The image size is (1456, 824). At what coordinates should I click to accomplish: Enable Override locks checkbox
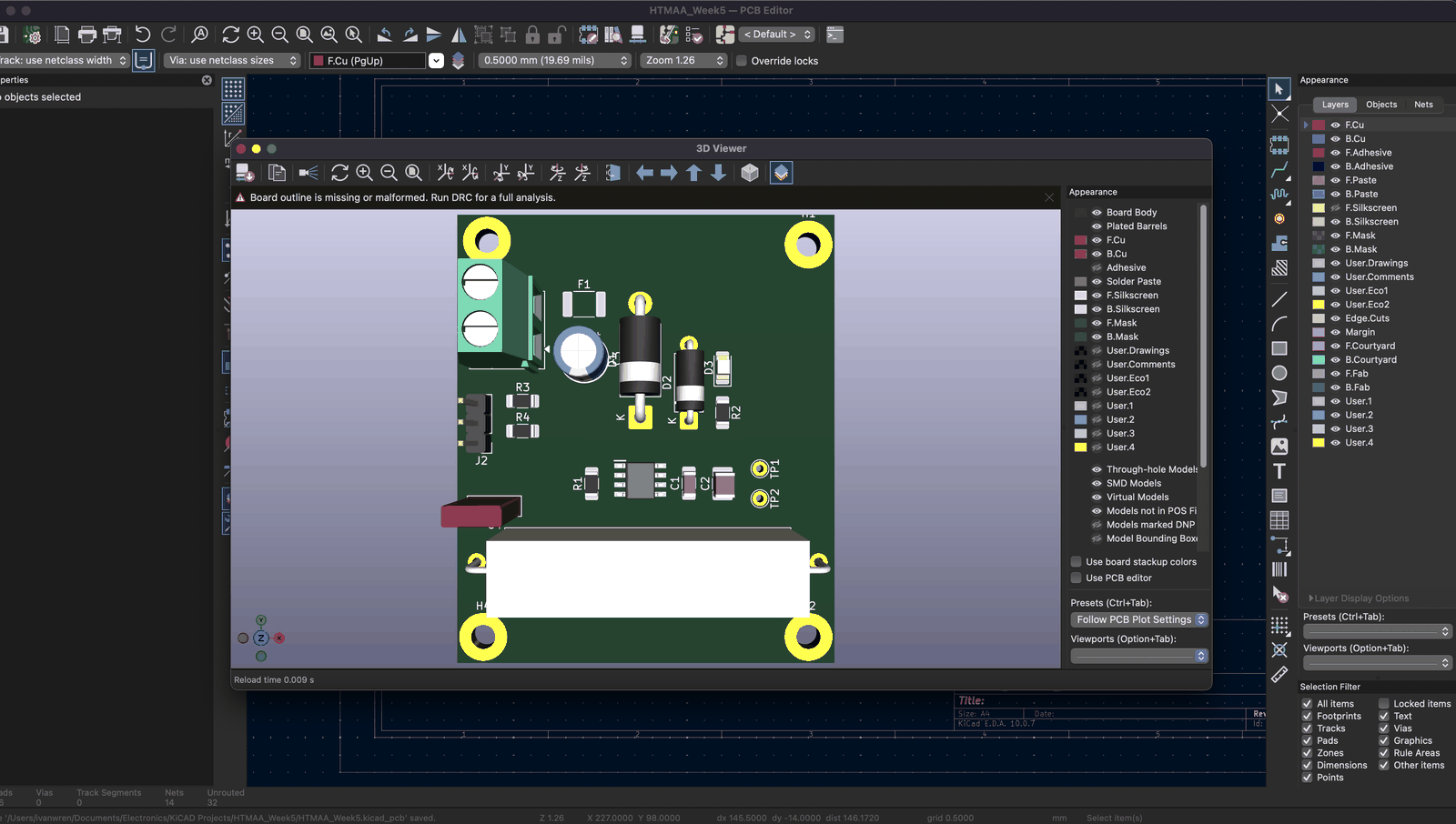click(x=742, y=61)
